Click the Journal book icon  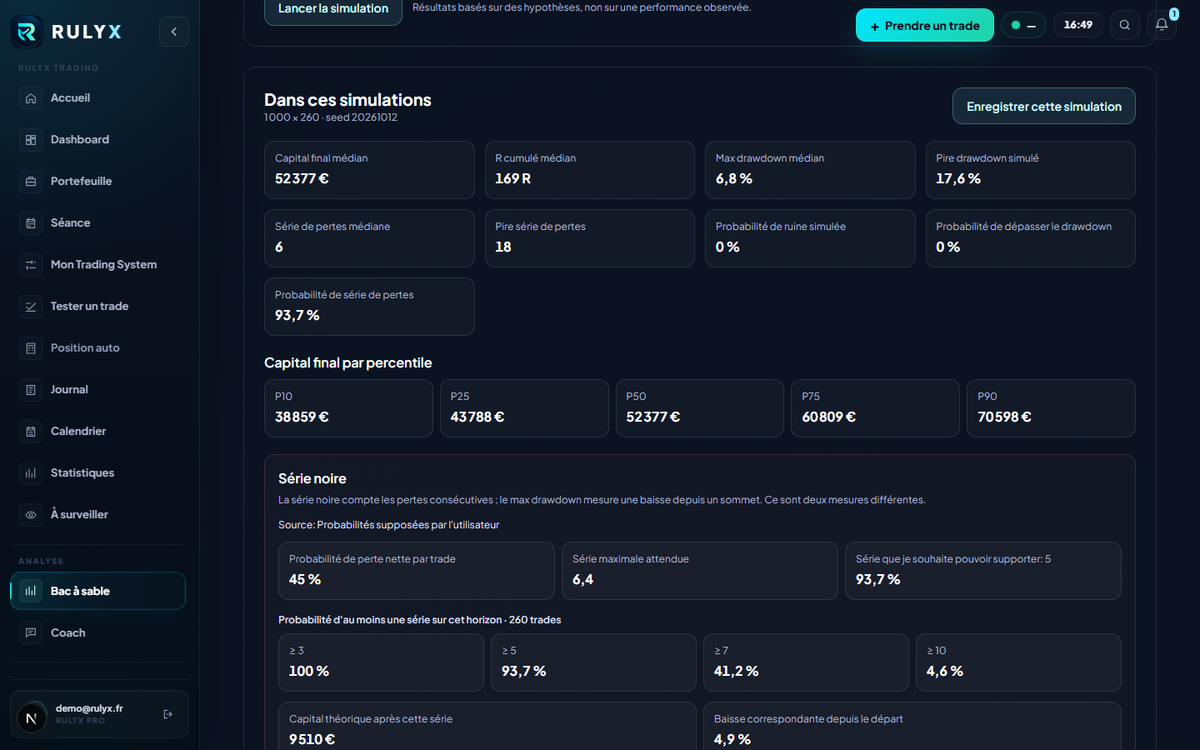point(31,390)
